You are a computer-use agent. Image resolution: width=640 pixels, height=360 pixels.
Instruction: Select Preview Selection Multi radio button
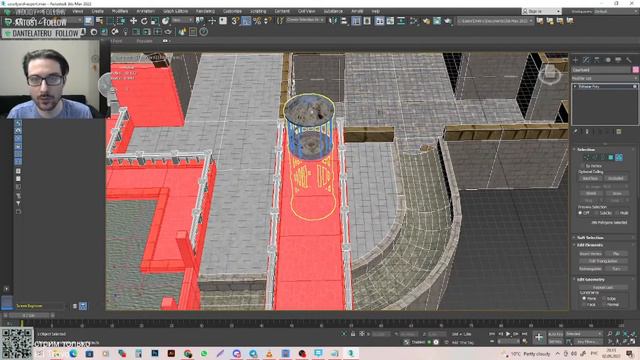click(617, 213)
